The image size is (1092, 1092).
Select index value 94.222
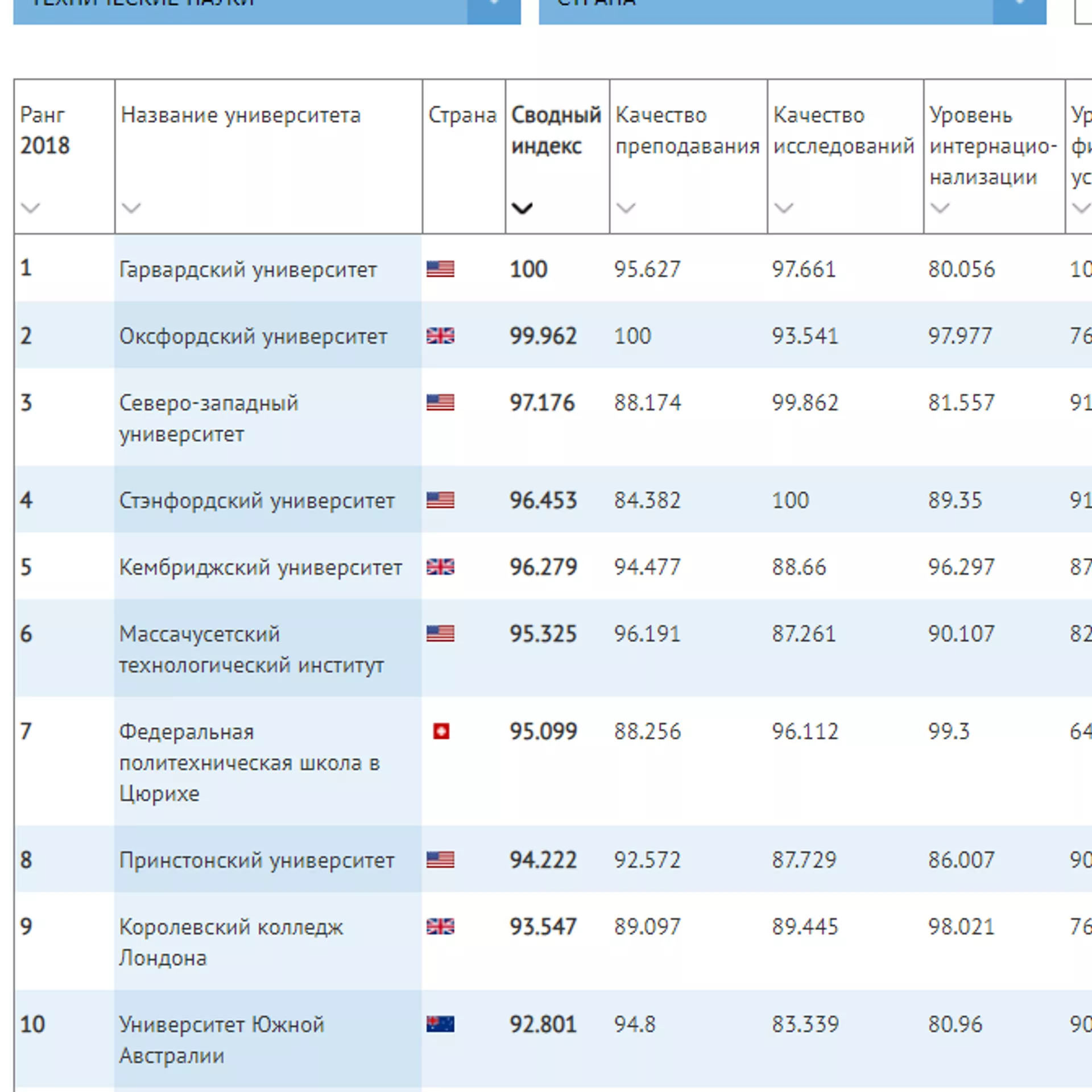point(543,859)
